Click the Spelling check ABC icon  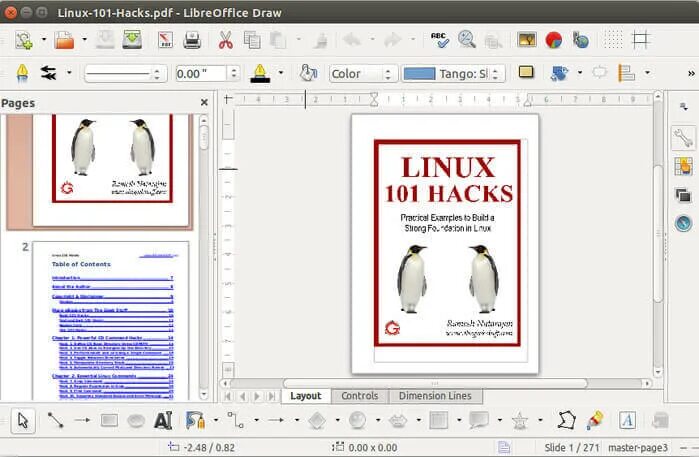tap(440, 40)
